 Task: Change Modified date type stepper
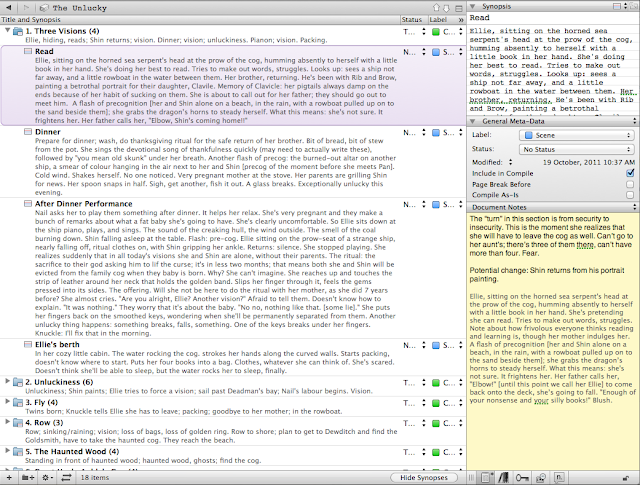pos(510,162)
